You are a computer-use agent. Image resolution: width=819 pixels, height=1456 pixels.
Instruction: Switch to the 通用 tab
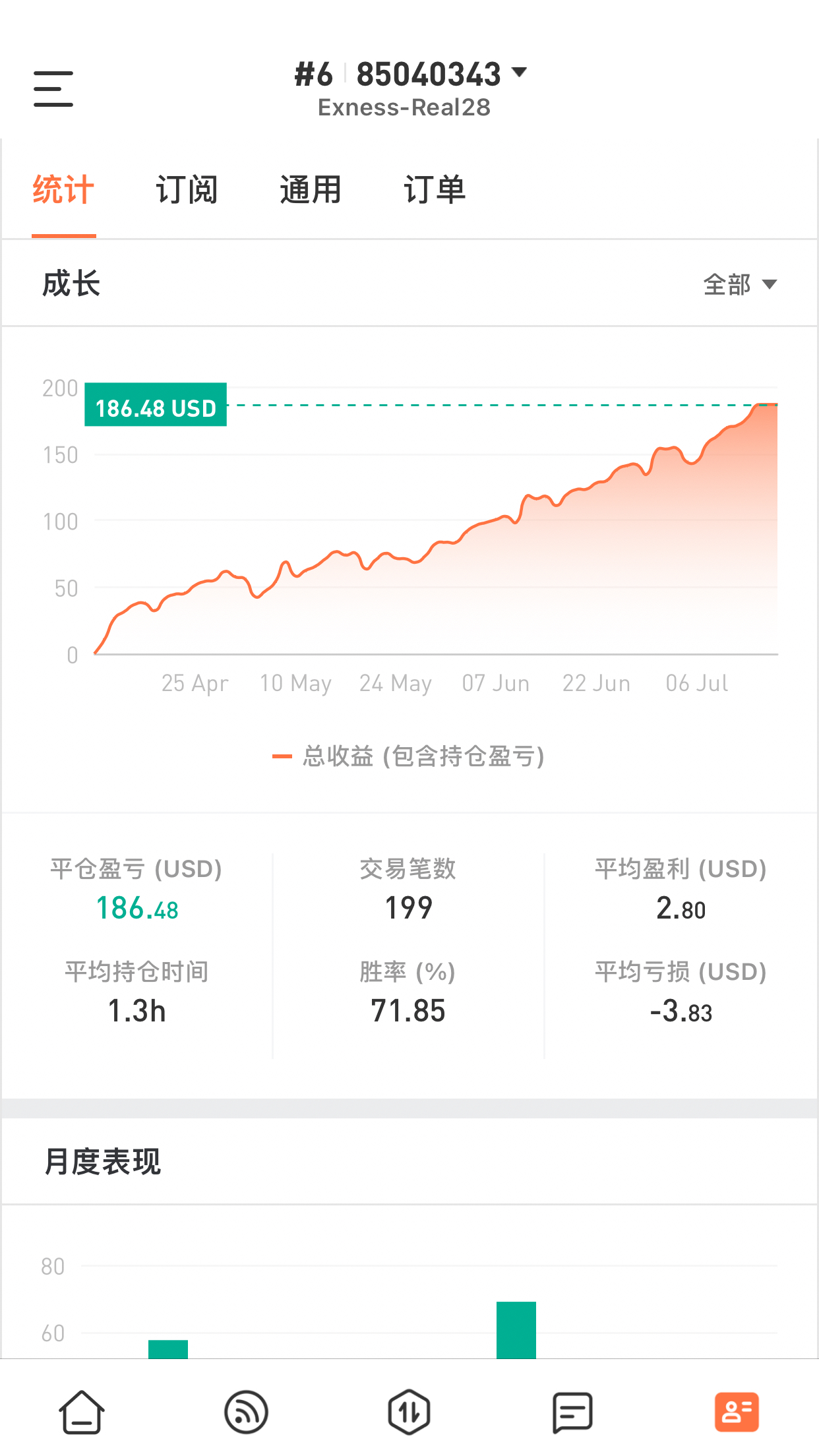[x=311, y=190]
